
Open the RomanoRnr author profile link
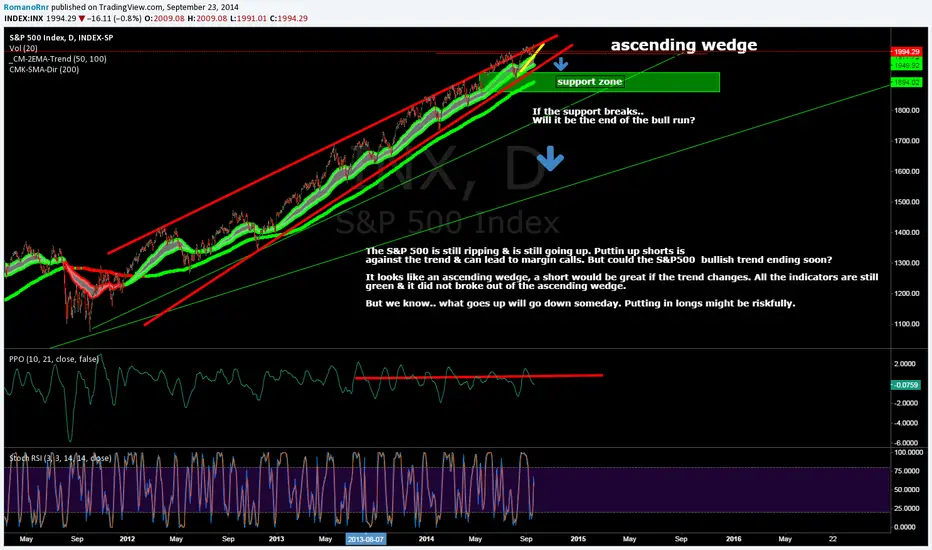26,7
